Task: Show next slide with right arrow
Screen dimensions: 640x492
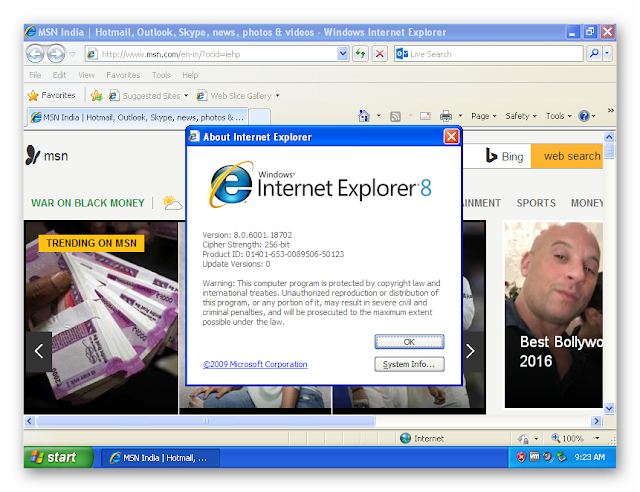Action: pyautogui.click(x=471, y=351)
